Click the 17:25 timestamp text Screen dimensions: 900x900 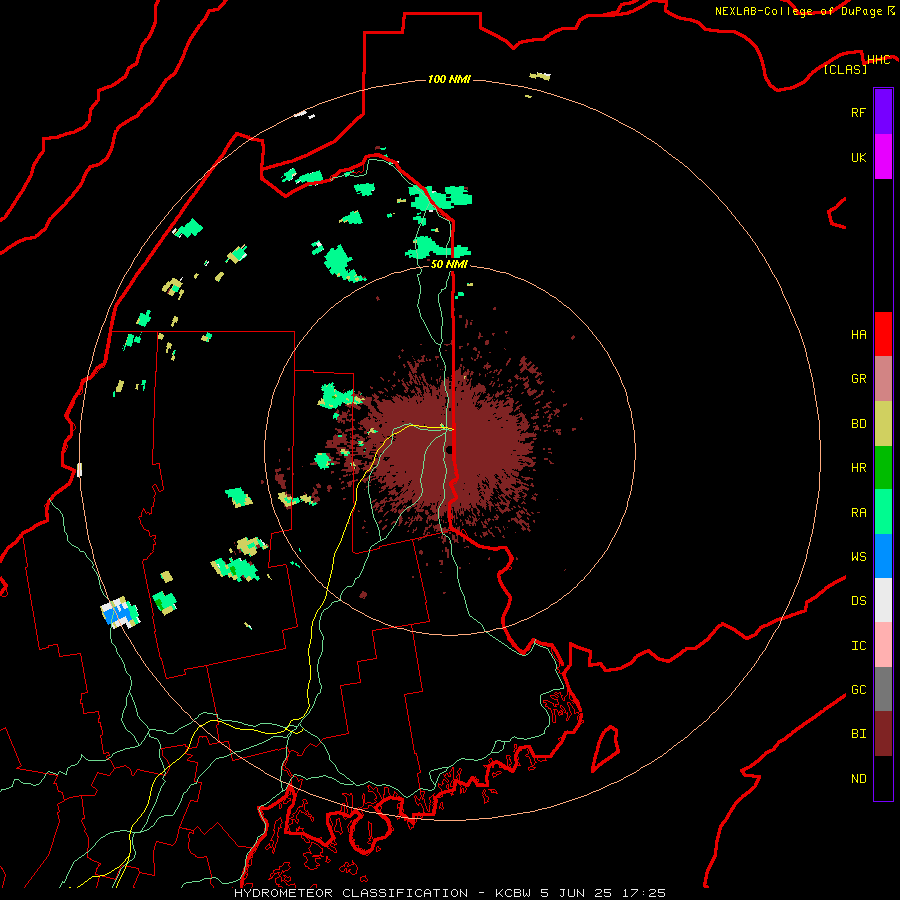(645, 893)
